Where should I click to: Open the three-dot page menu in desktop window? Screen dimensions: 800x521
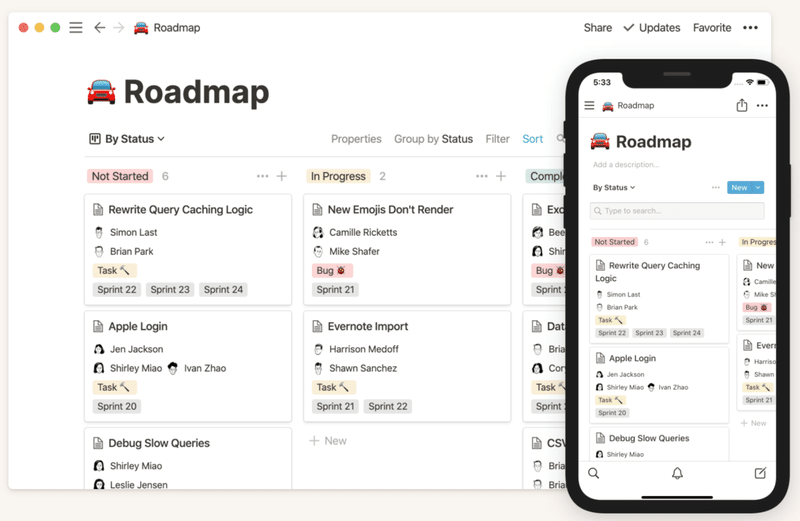(x=750, y=28)
